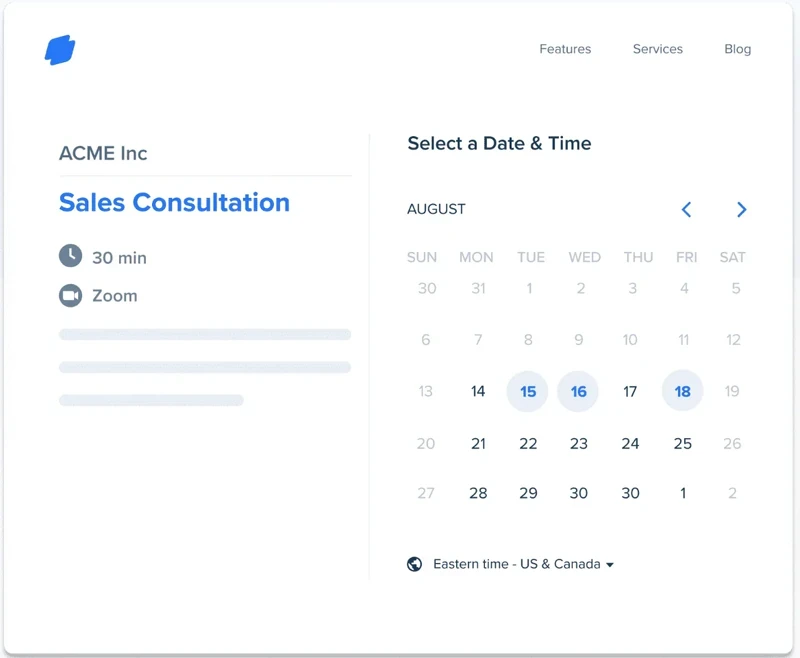
Task: Pick August 24 on the calendar
Action: click(630, 443)
